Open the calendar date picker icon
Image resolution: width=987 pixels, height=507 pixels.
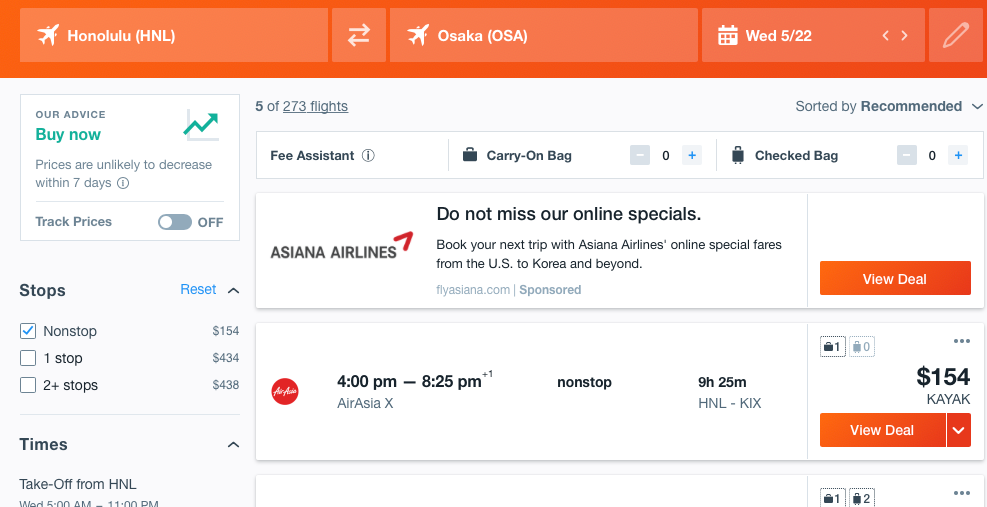coord(728,35)
